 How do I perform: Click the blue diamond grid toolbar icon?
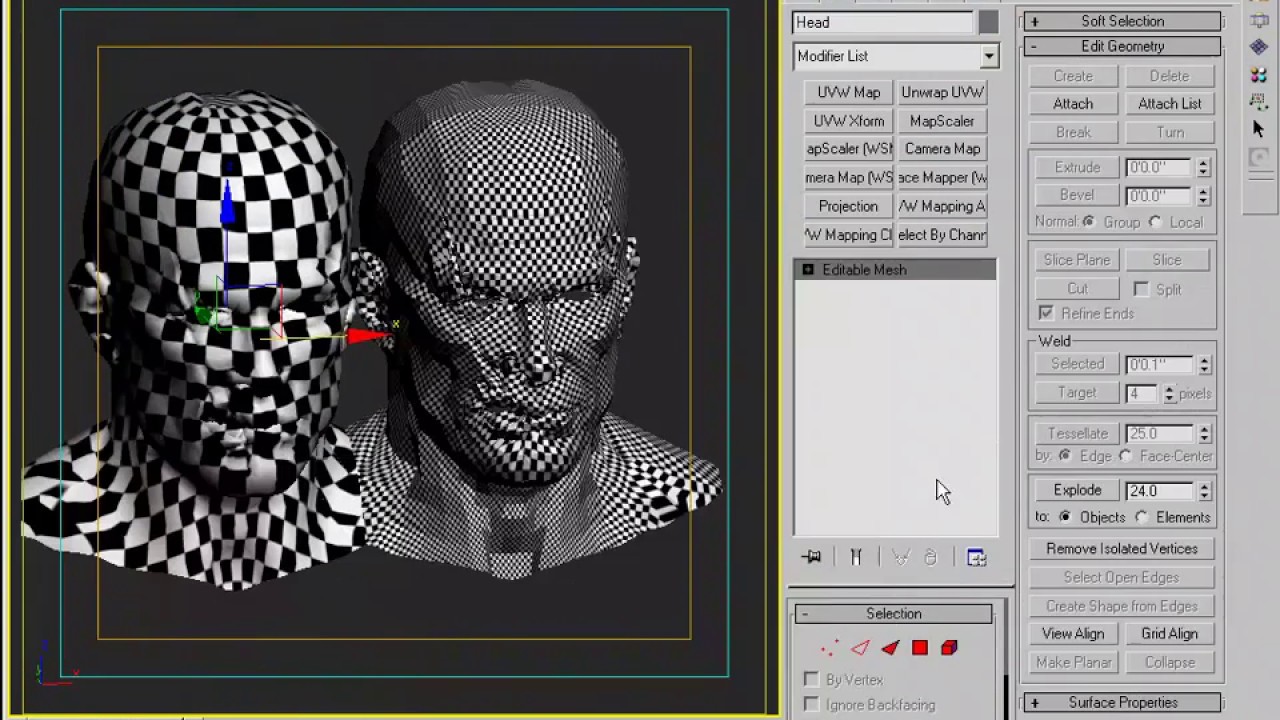point(1259,48)
